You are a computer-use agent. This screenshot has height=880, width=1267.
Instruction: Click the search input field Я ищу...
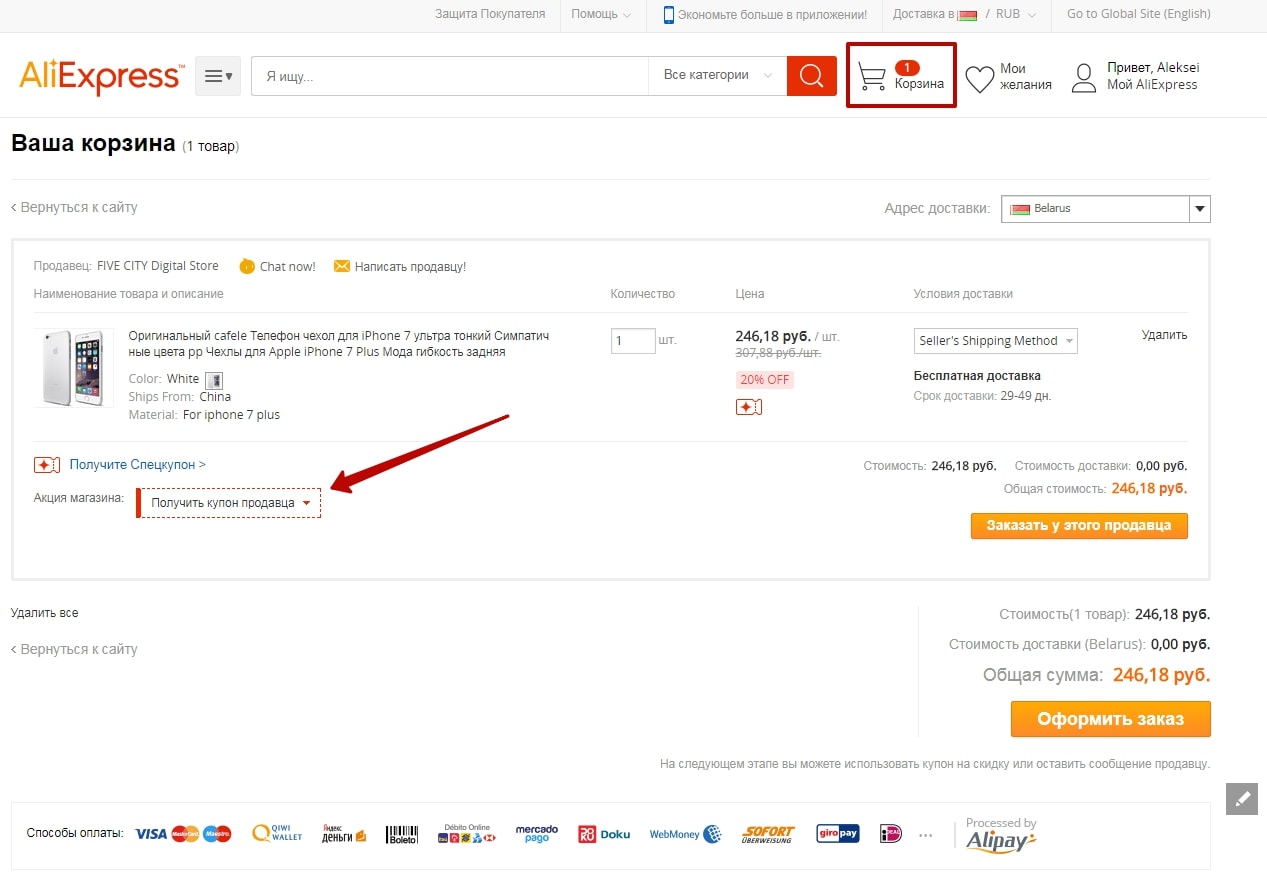450,76
